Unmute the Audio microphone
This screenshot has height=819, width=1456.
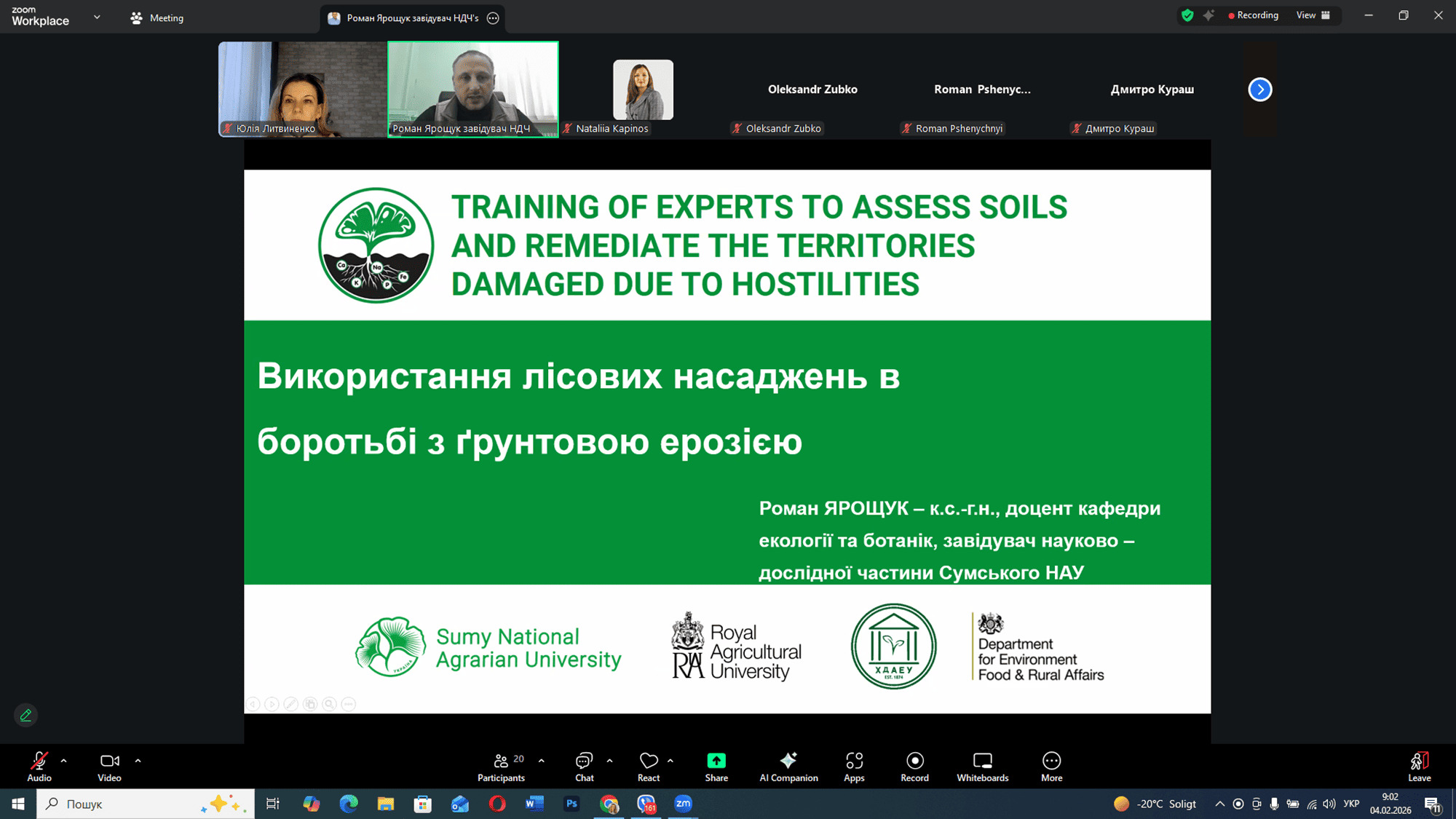[39, 761]
